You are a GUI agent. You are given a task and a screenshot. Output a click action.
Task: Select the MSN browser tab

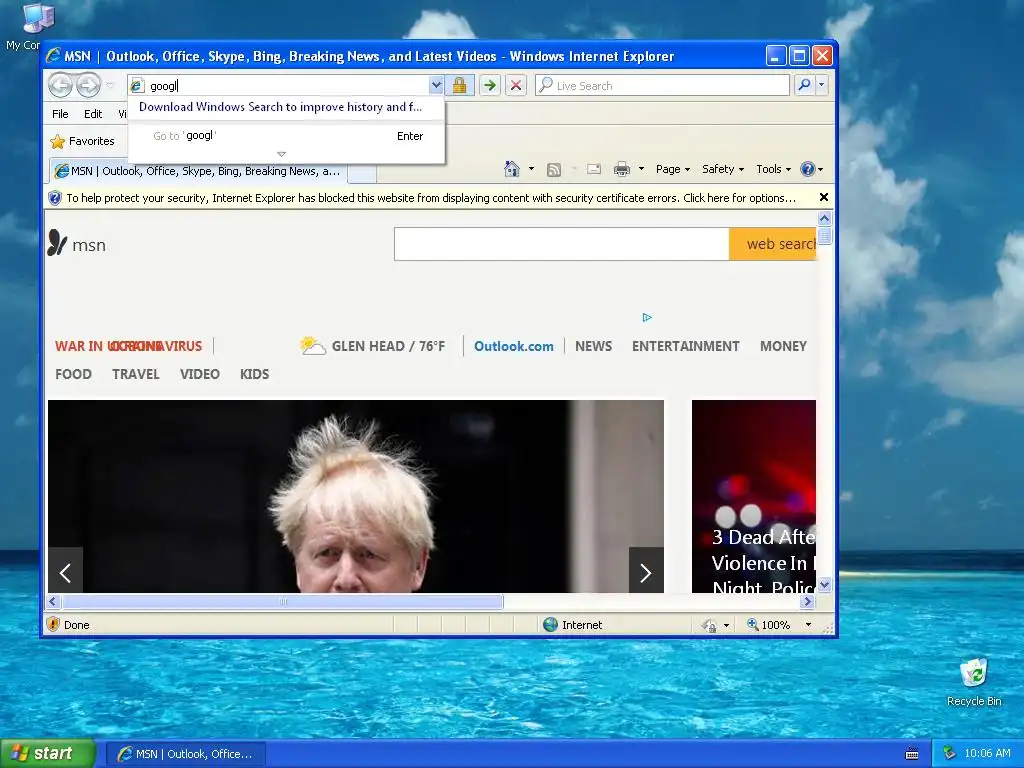point(198,171)
